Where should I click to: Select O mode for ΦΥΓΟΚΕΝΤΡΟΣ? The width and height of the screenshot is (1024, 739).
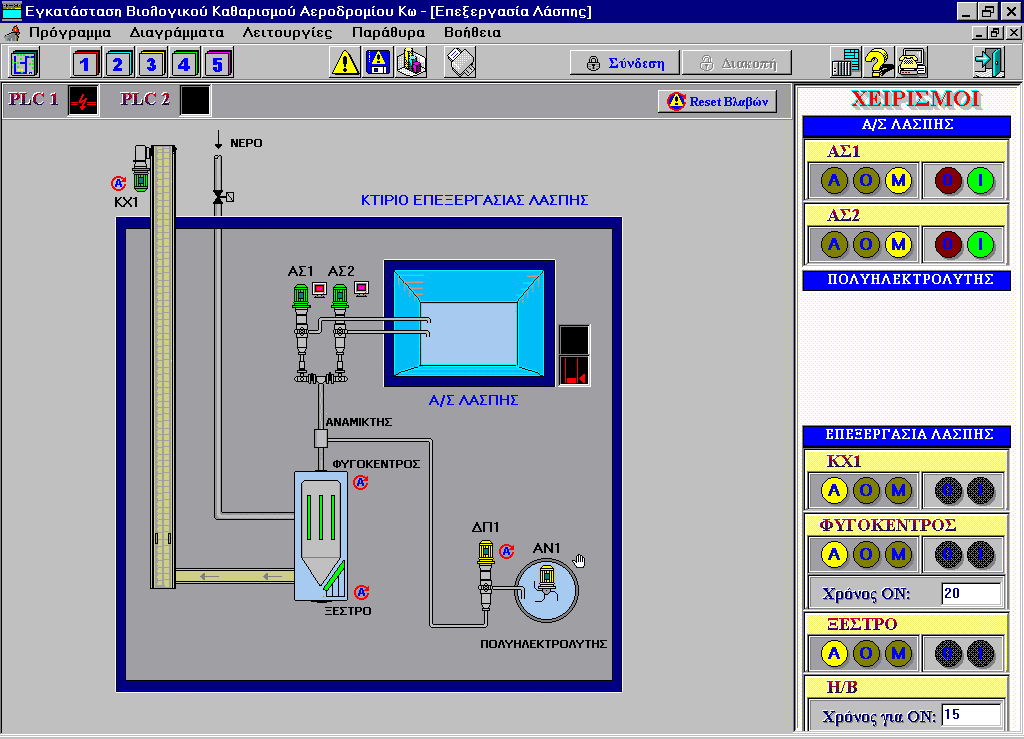(866, 553)
